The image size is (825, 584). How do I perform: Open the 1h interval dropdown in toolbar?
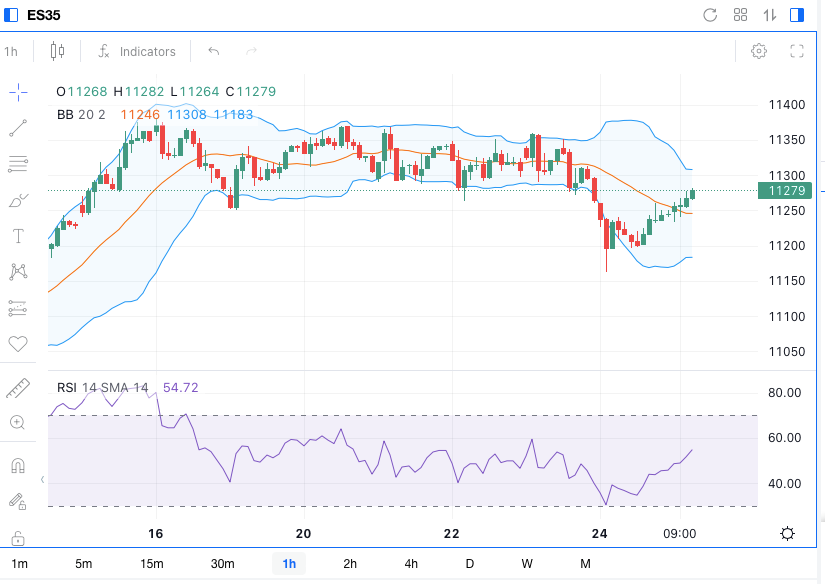click(11, 51)
